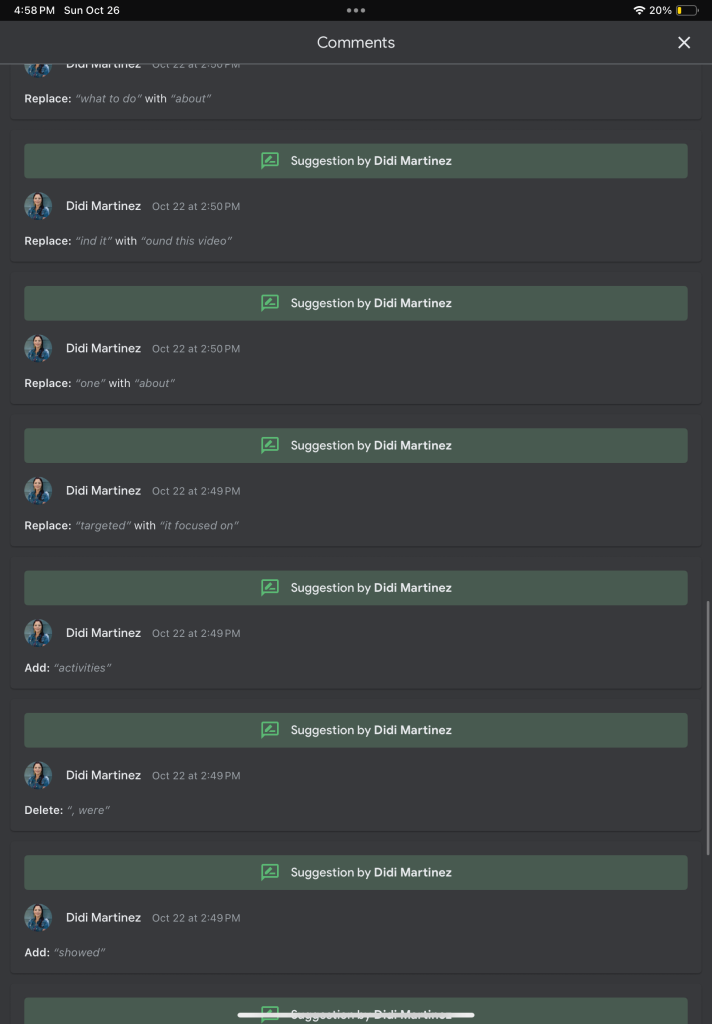Image resolution: width=712 pixels, height=1024 pixels.
Task: Tap the home indicator bar at the bottom
Action: 356,1015
